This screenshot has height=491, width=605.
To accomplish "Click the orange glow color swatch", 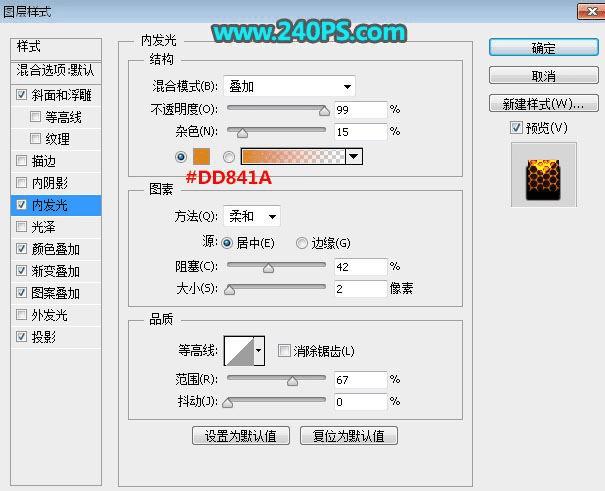I will [x=201, y=157].
